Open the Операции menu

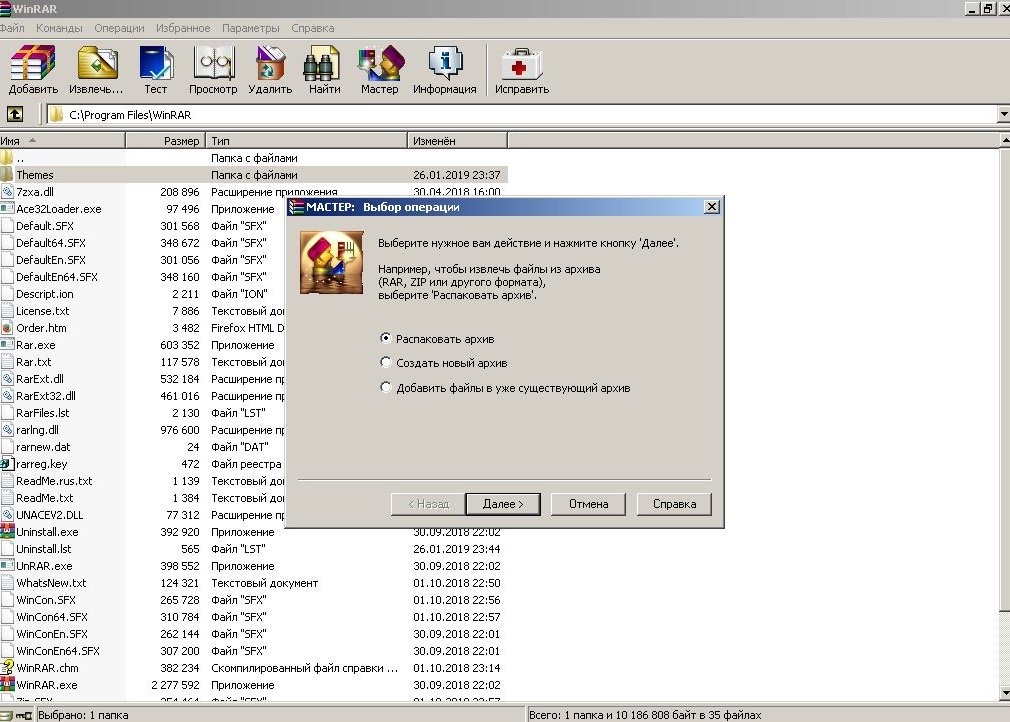(119, 28)
